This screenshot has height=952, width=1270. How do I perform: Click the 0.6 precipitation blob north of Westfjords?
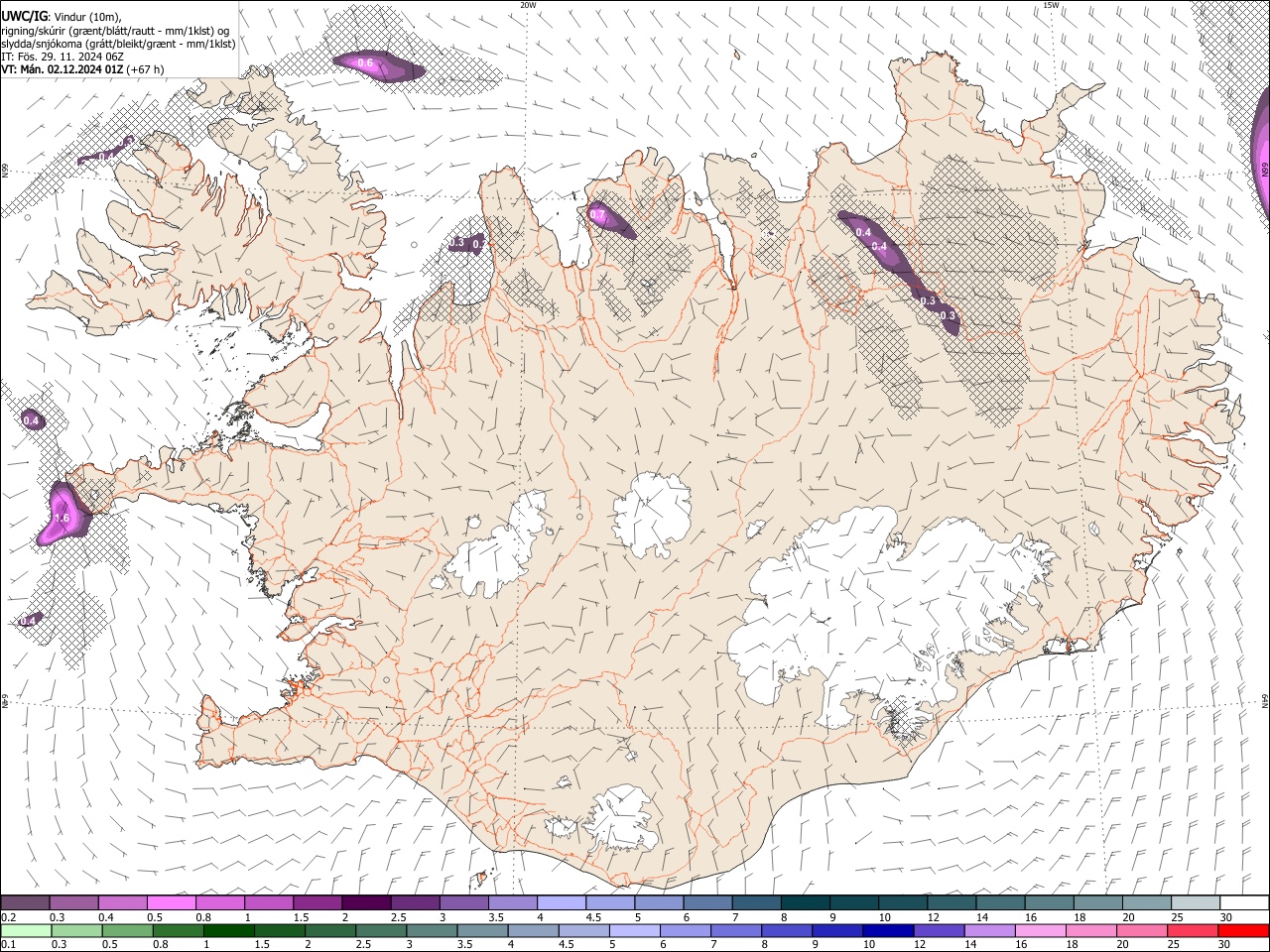point(378,65)
